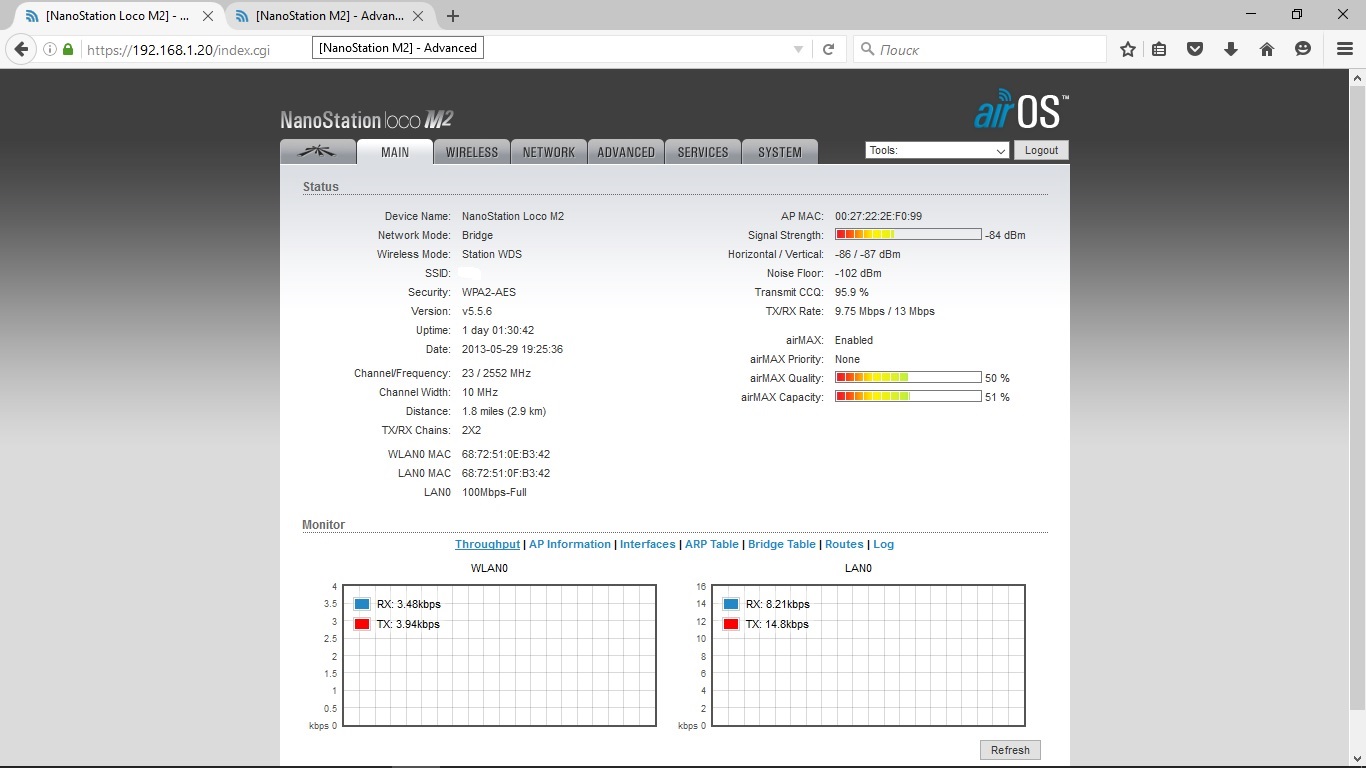Expand the Tools dropdown list
1366x768 pixels.
937,150
